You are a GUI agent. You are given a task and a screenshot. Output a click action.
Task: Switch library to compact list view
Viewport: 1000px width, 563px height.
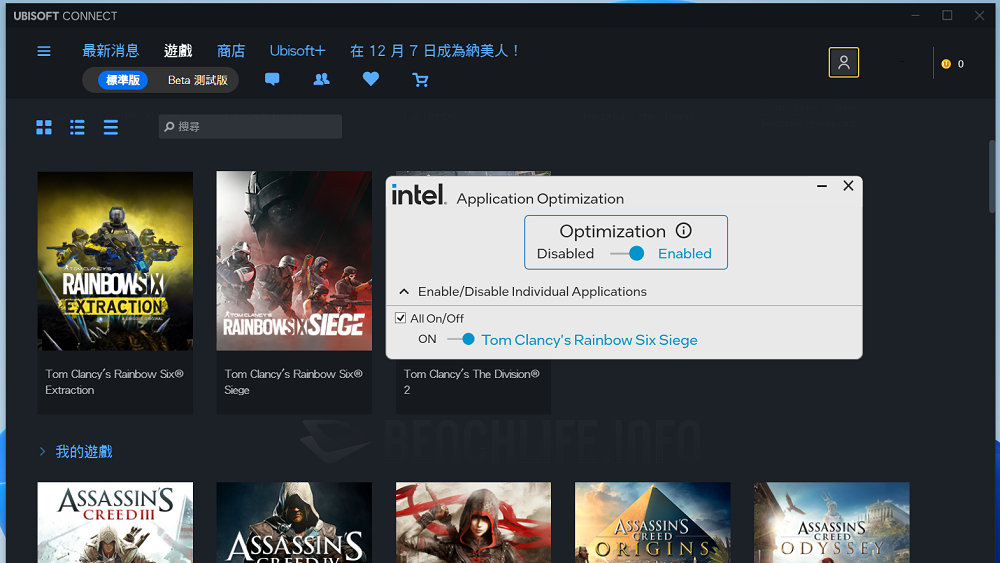(x=110, y=127)
